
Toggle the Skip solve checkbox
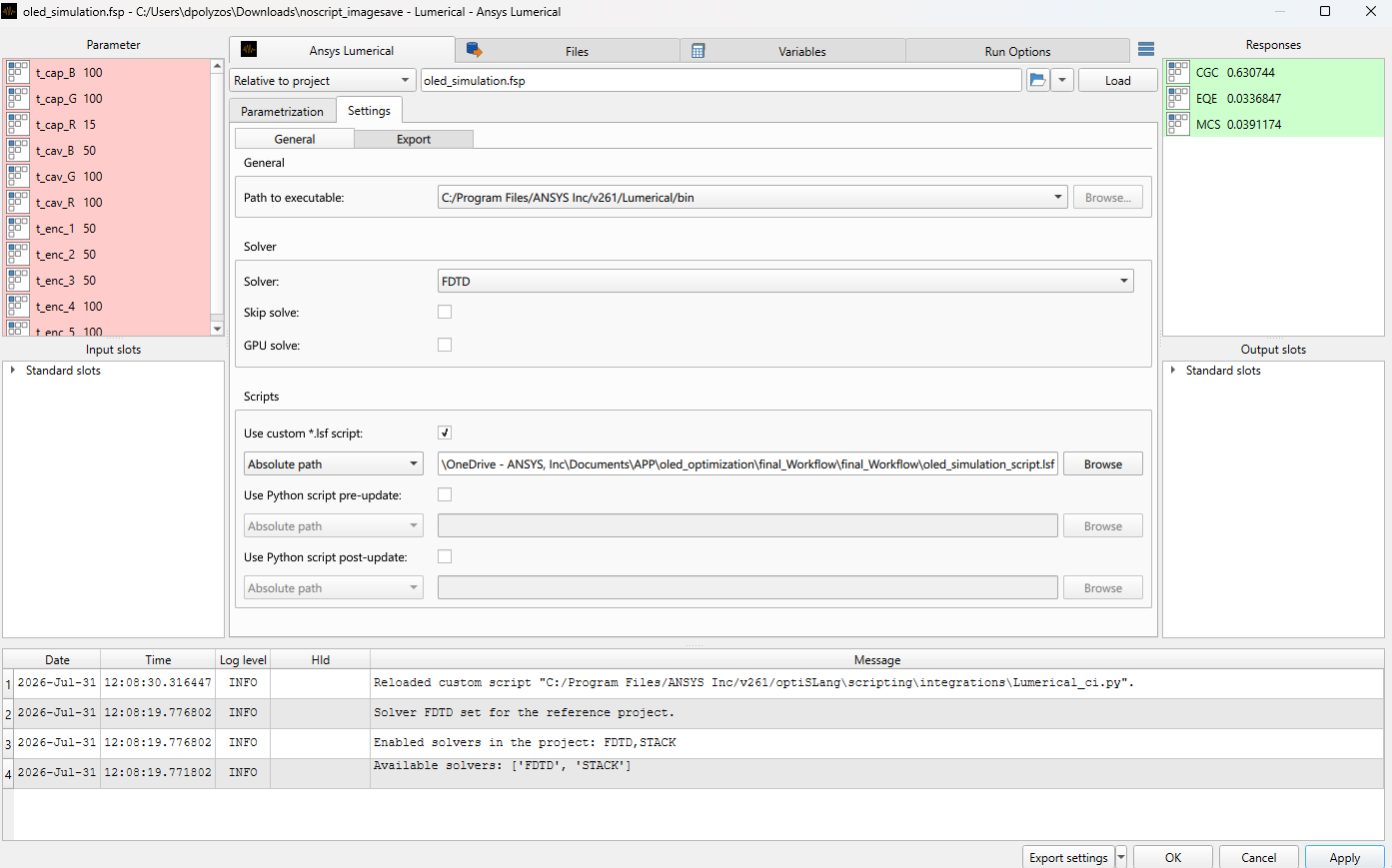click(x=445, y=312)
